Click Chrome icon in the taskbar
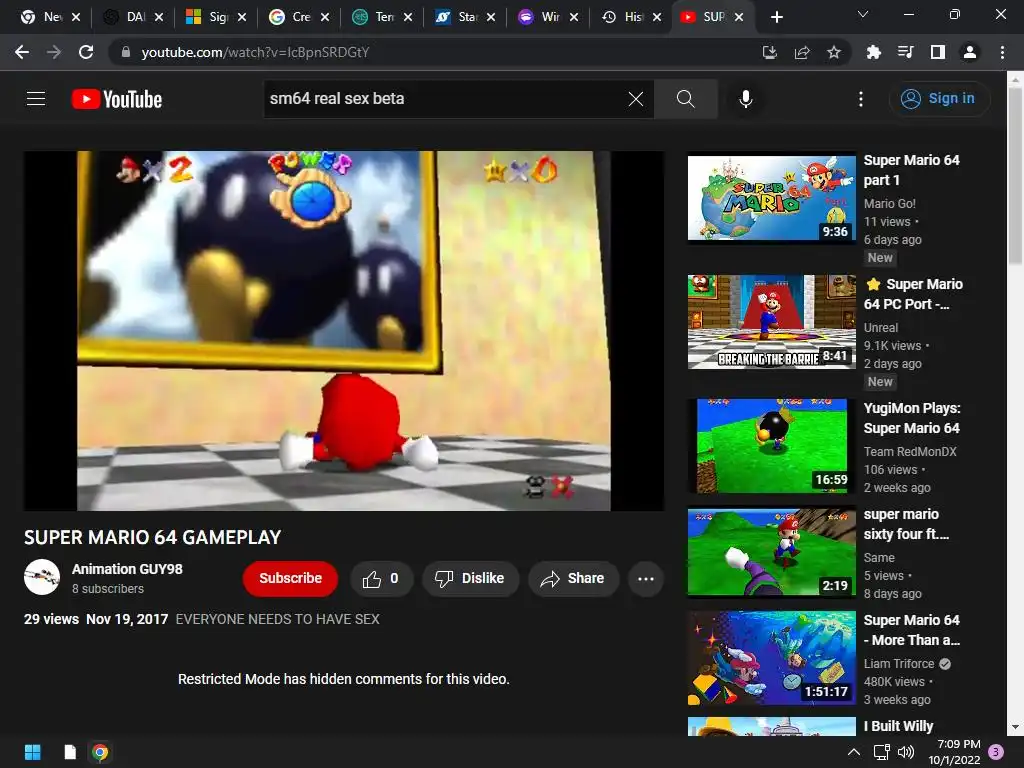The width and height of the screenshot is (1024, 768). (101, 752)
